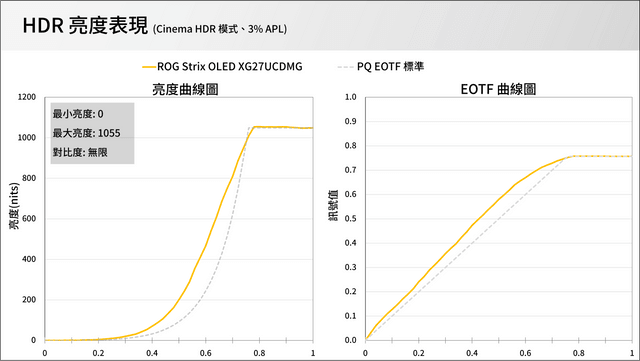Click the "600" tick on brightness axis
The height and width of the screenshot is (361, 640).
[x=29, y=218]
